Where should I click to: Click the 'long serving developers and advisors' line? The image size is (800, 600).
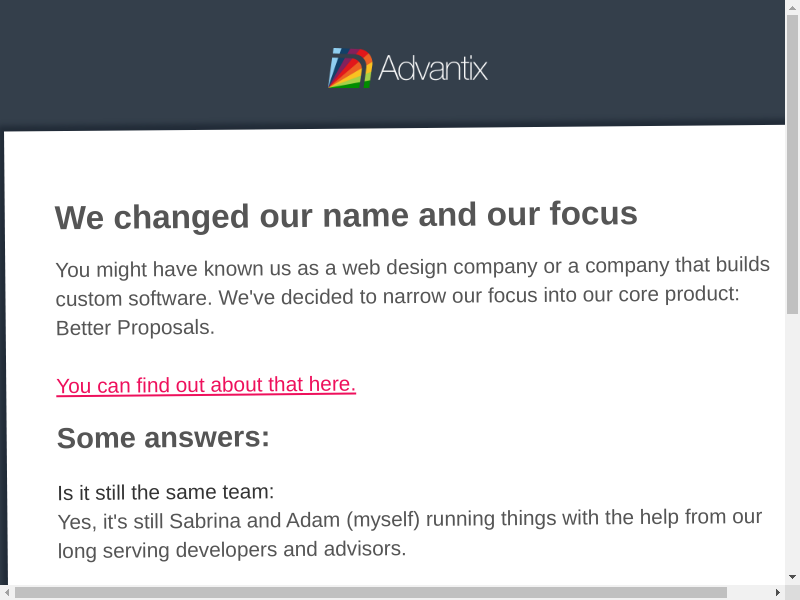coord(231,550)
